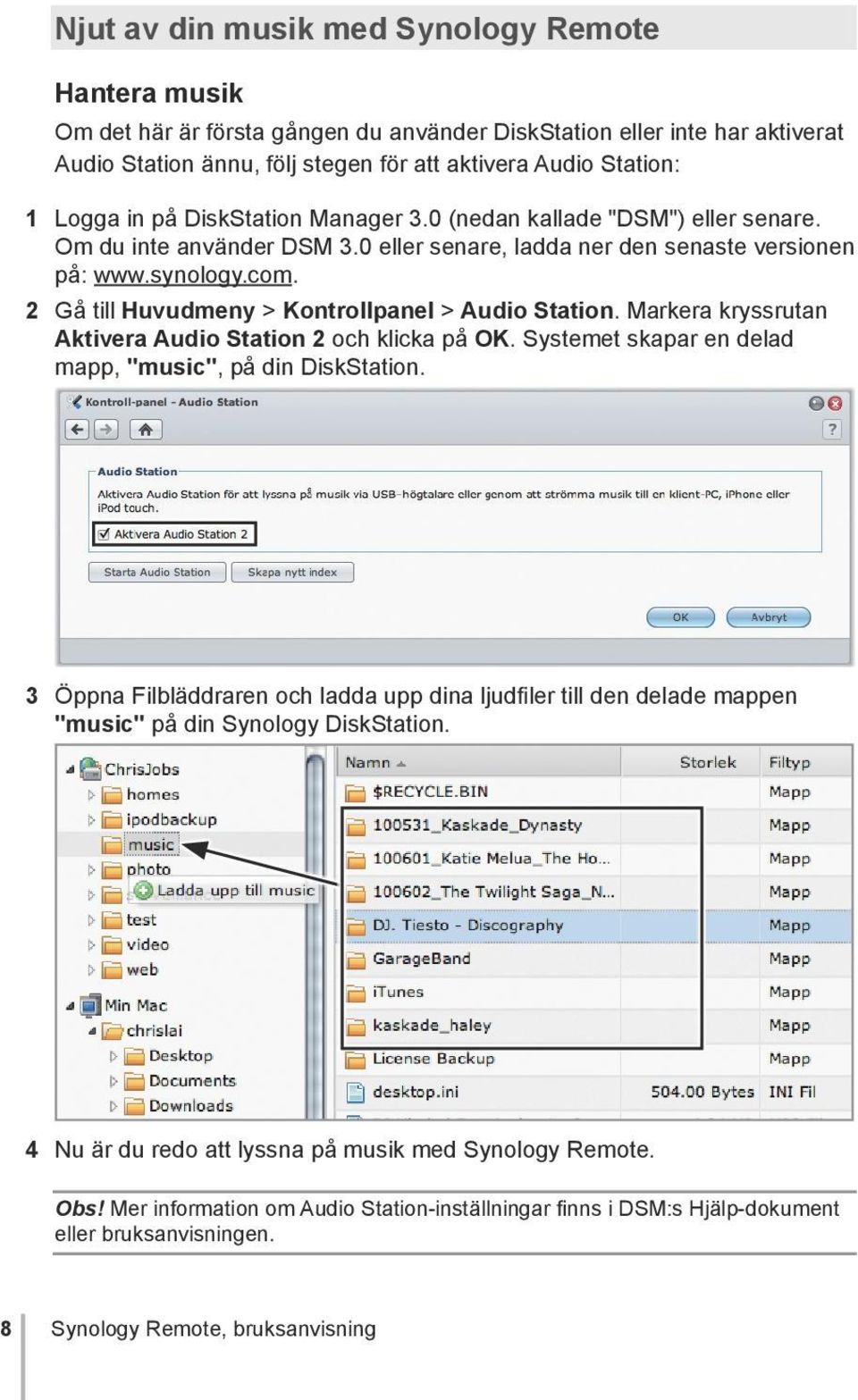Viewport: 858px width, 1400px height.
Task: Expand the test folder arrow
Action: click(91, 919)
